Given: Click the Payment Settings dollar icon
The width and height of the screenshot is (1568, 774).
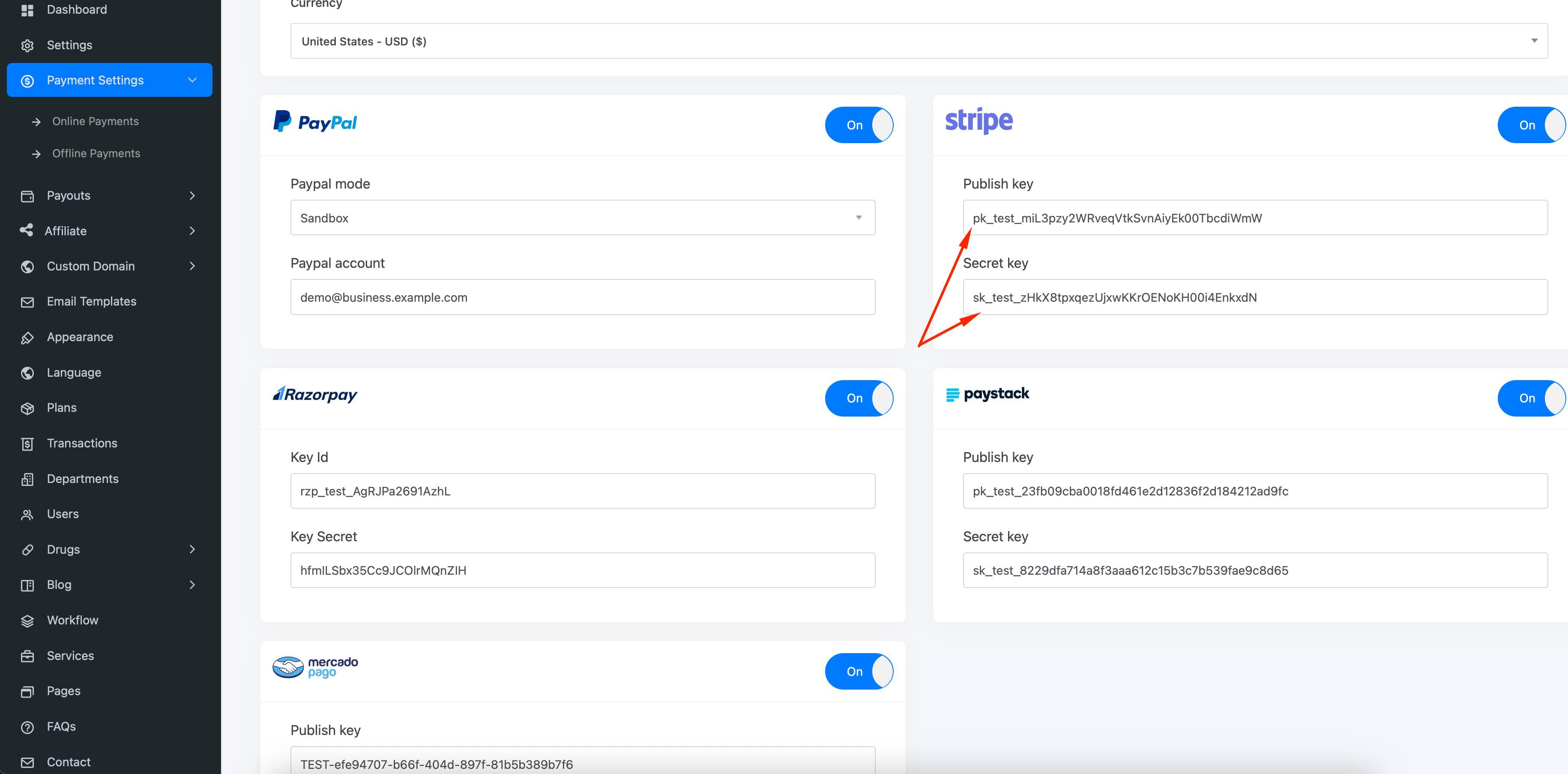Looking at the screenshot, I should tap(27, 81).
